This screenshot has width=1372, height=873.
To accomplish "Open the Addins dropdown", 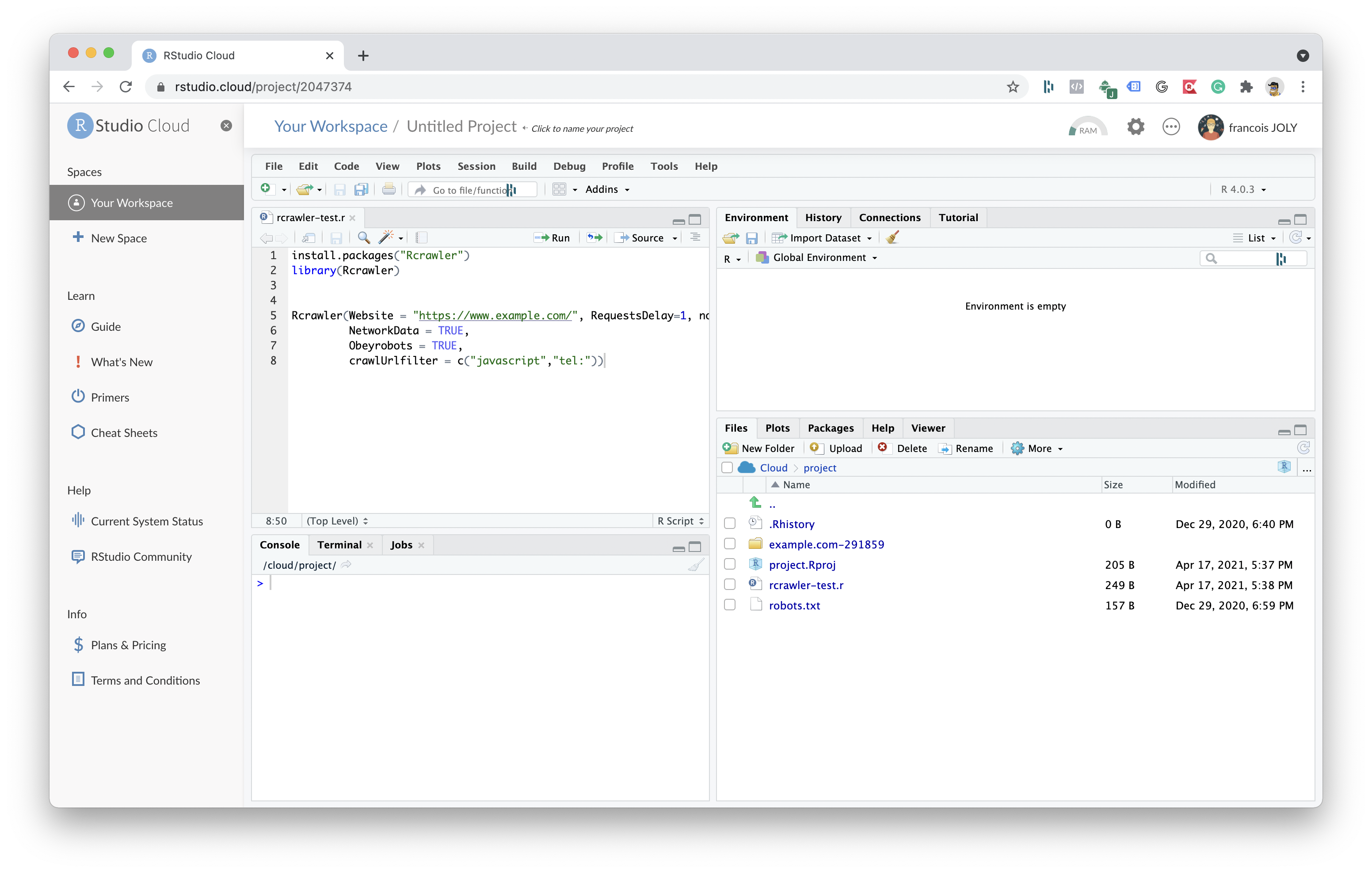I will click(607, 189).
